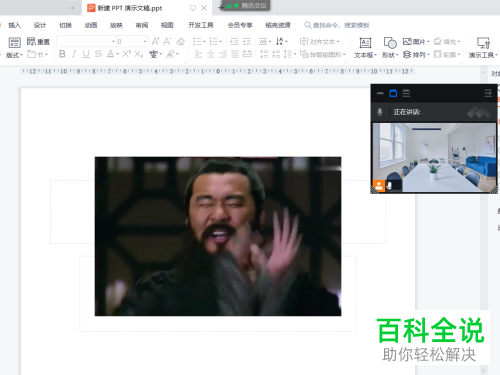Click the decrease font size A- icon

click(x=167, y=41)
